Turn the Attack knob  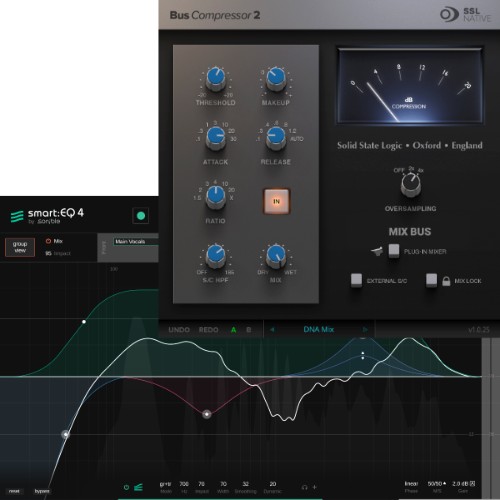click(216, 138)
